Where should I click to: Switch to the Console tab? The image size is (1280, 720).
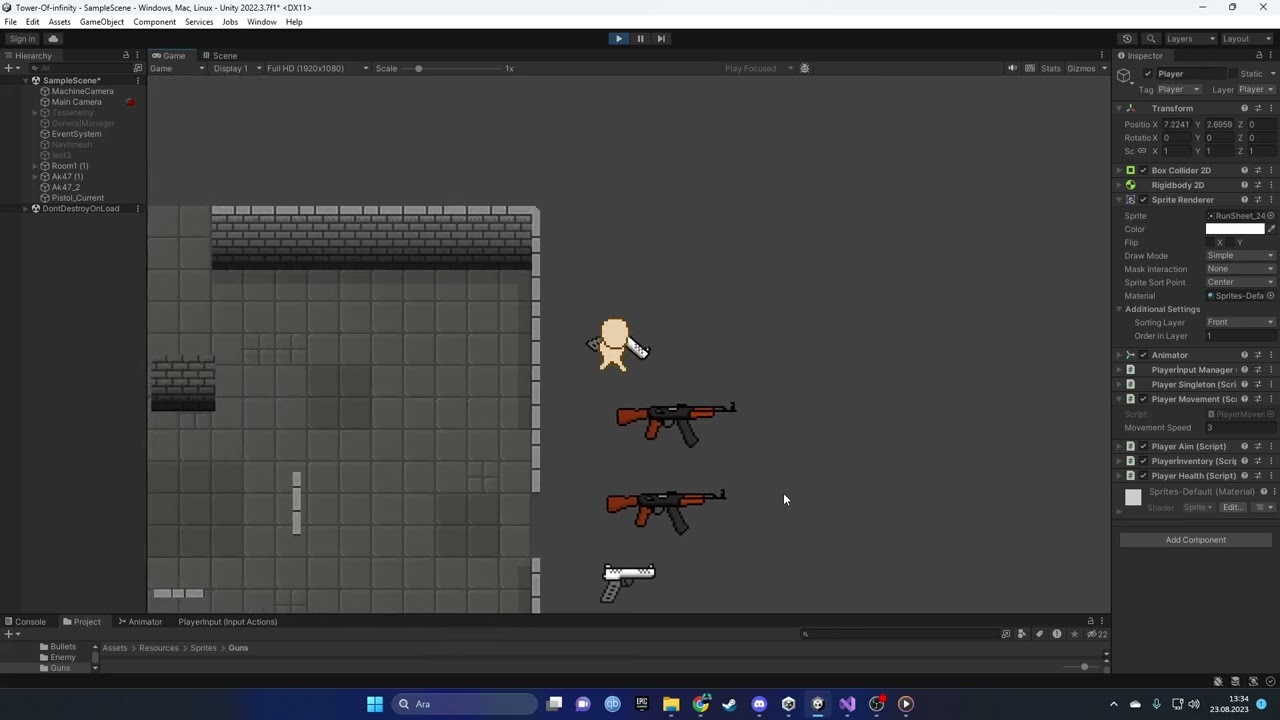click(x=30, y=621)
